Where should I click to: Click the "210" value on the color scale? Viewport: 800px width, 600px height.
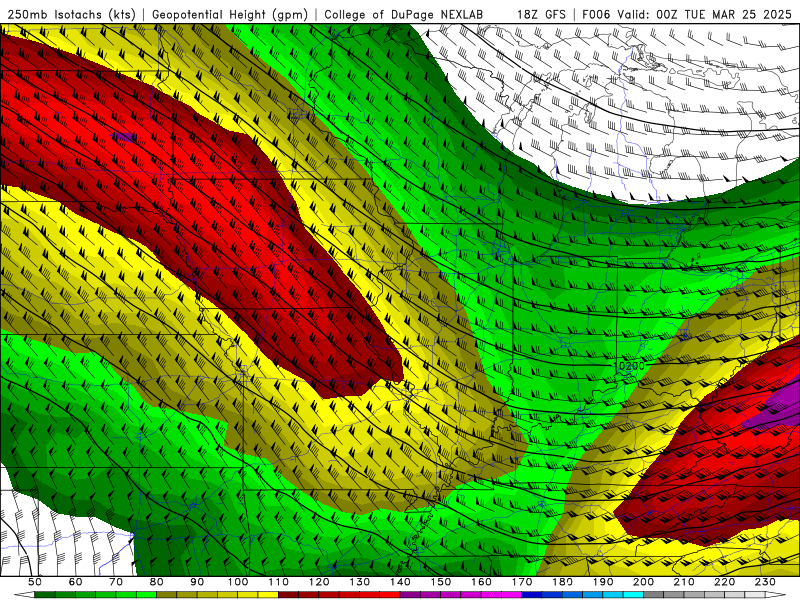(x=684, y=582)
